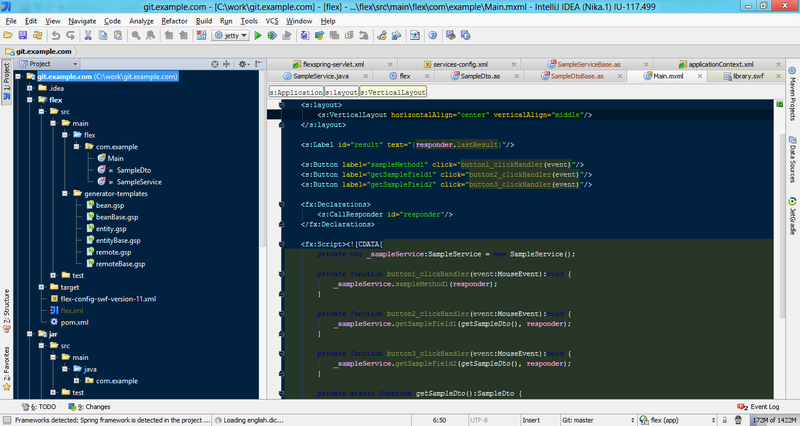The width and height of the screenshot is (800, 426).
Task: Click the Commit Changes VCS icon
Action: point(319,35)
